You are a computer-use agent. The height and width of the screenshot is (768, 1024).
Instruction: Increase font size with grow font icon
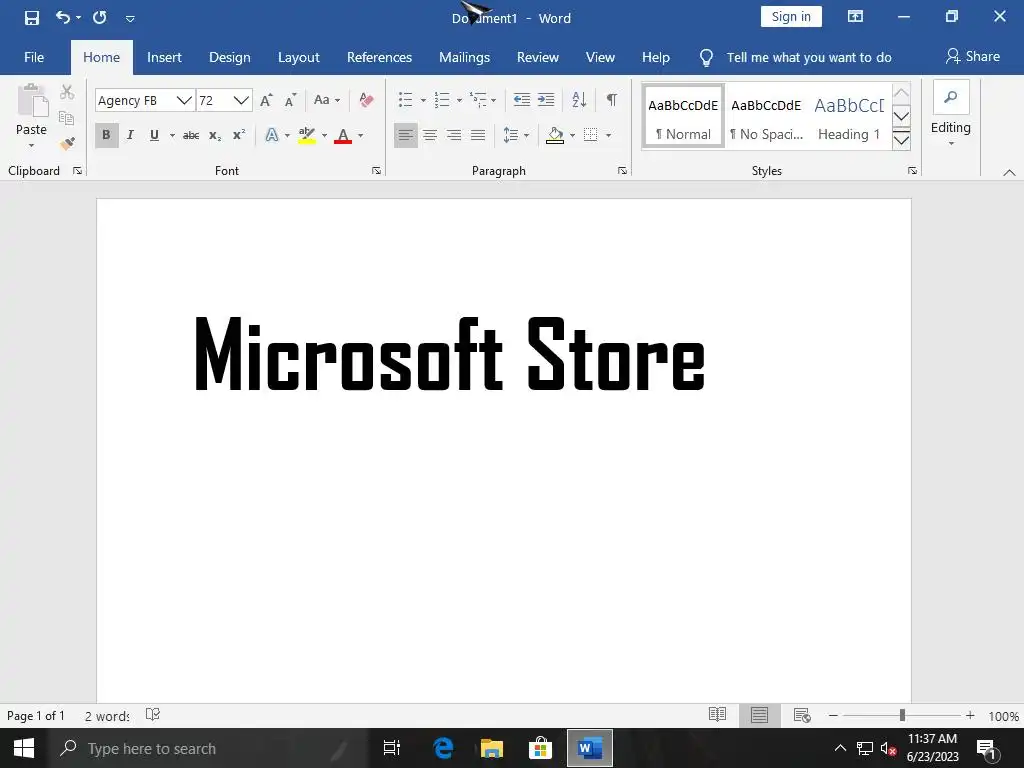(266, 100)
